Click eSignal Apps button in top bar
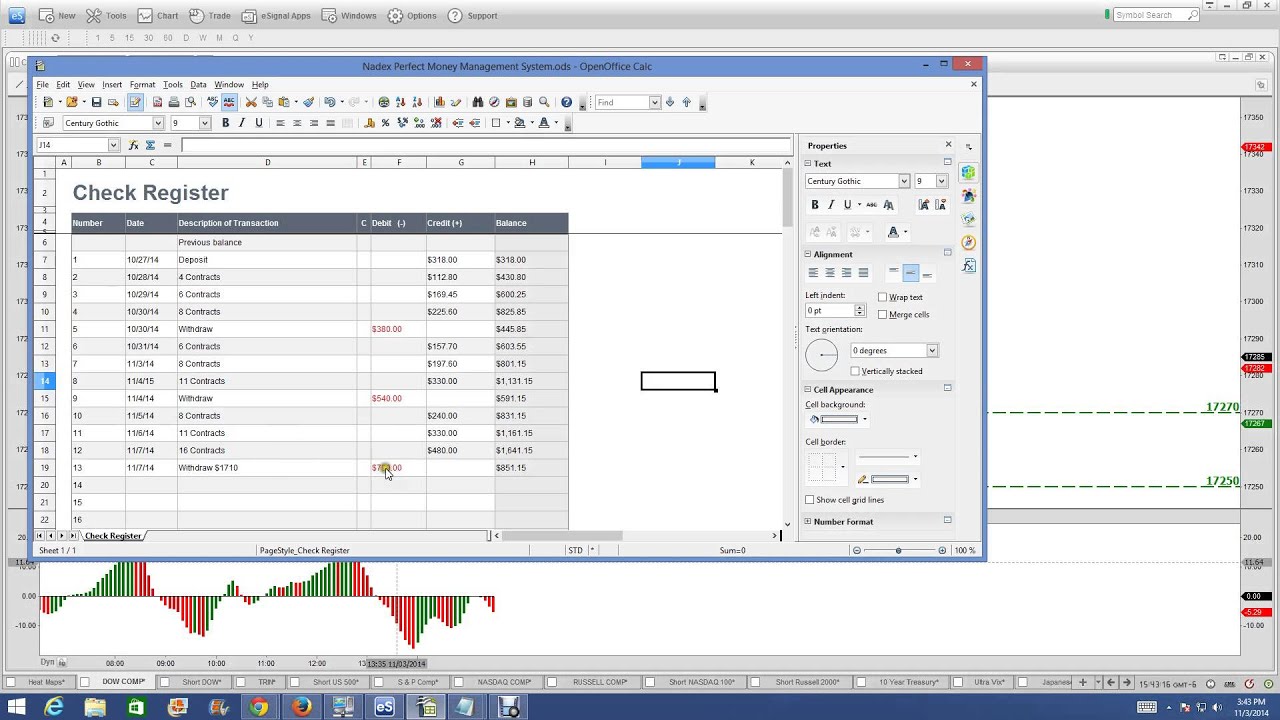The image size is (1280, 720). [x=276, y=15]
